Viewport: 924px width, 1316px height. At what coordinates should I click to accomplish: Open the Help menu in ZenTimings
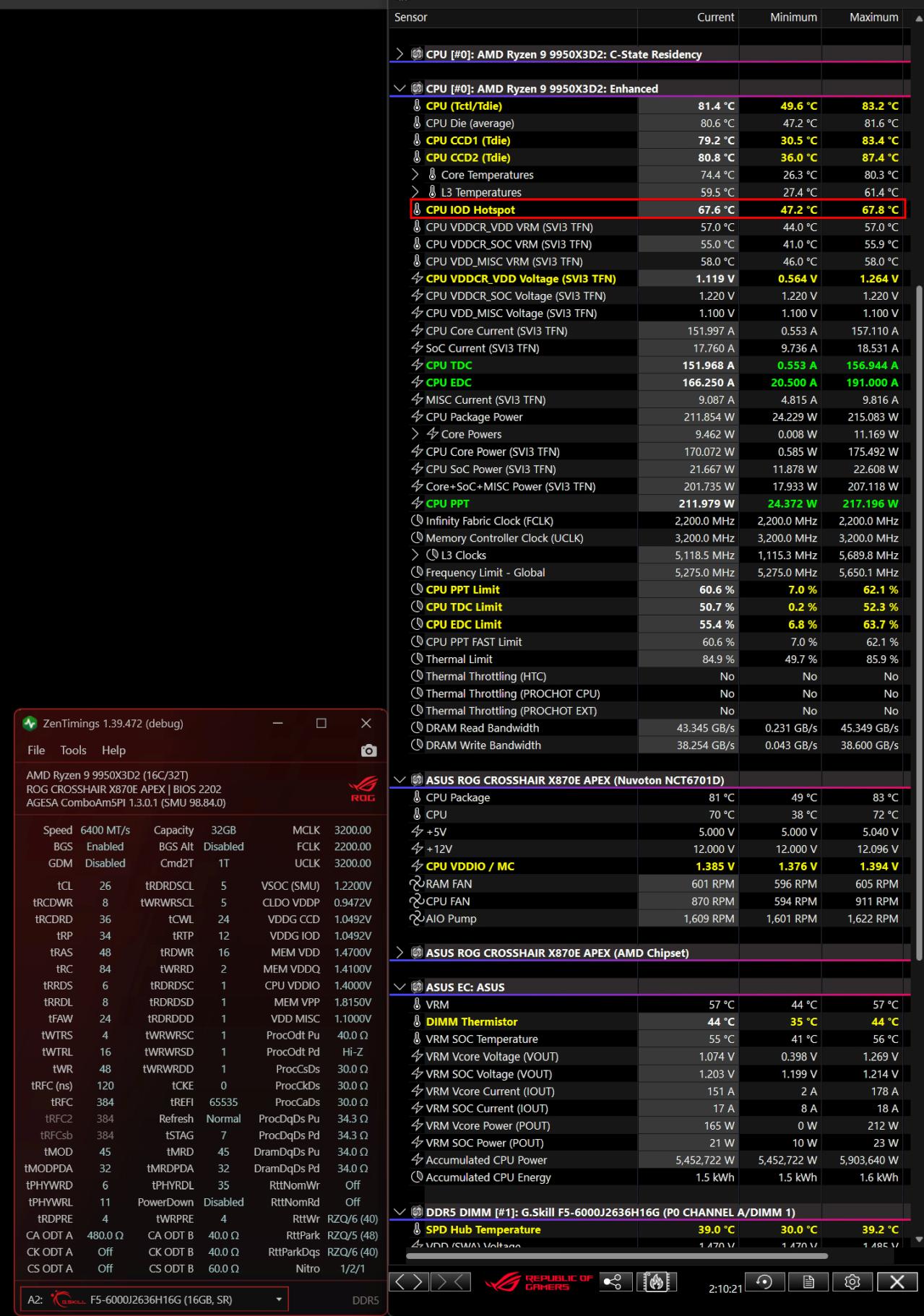(x=113, y=750)
